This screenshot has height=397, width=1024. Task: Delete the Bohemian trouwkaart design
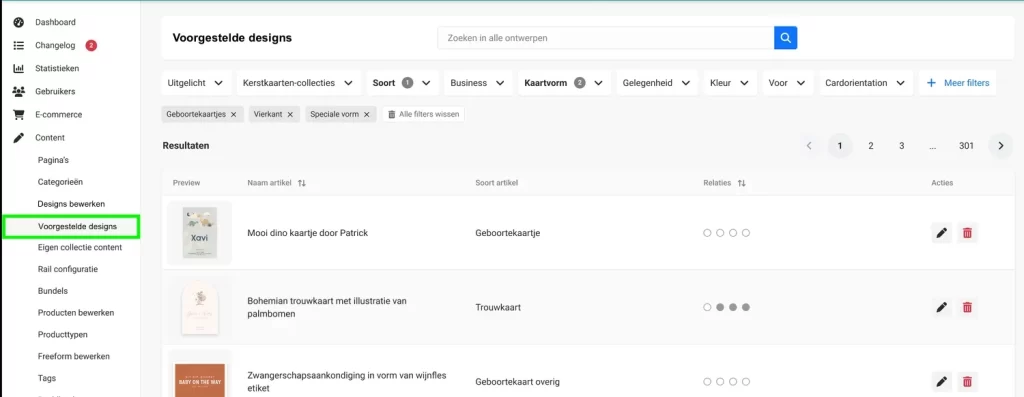click(x=967, y=307)
